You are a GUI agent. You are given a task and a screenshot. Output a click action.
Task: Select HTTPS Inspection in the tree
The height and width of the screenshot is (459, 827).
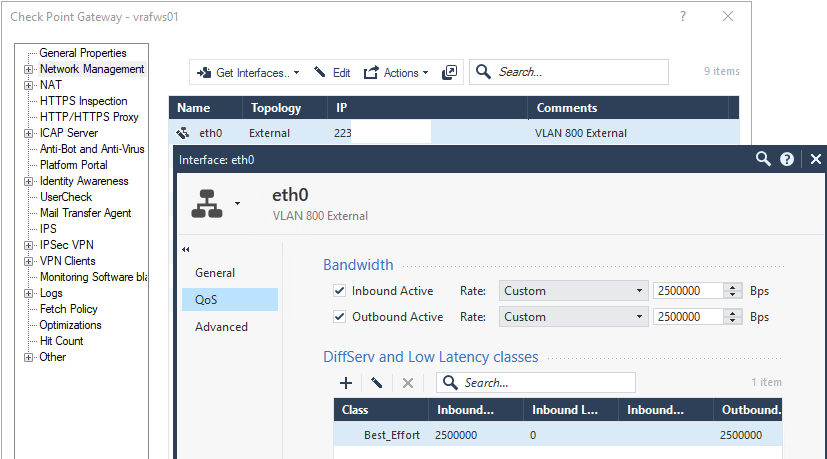[x=83, y=101]
